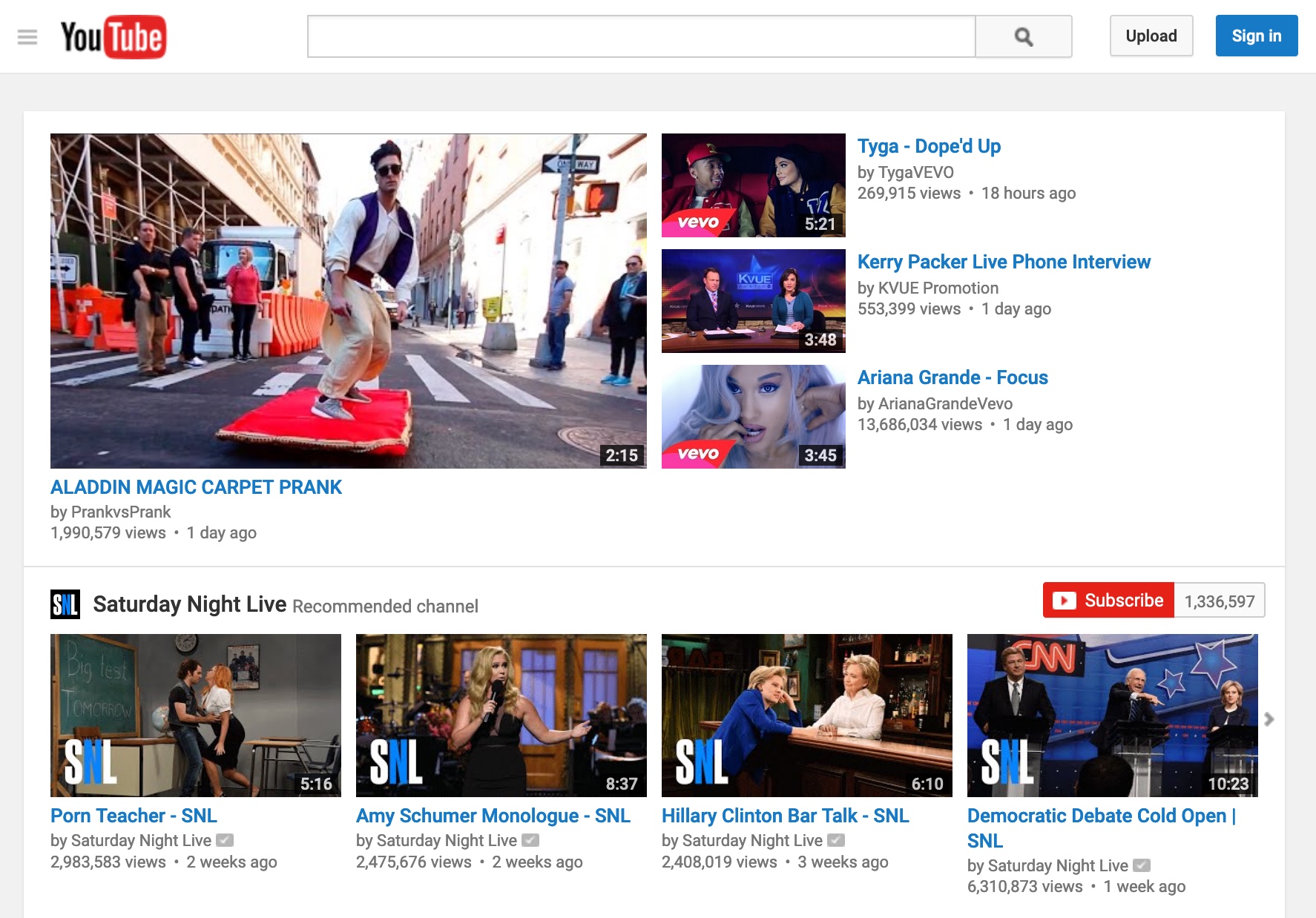This screenshot has height=918, width=1316.
Task: Click the Upload button
Action: click(1151, 36)
